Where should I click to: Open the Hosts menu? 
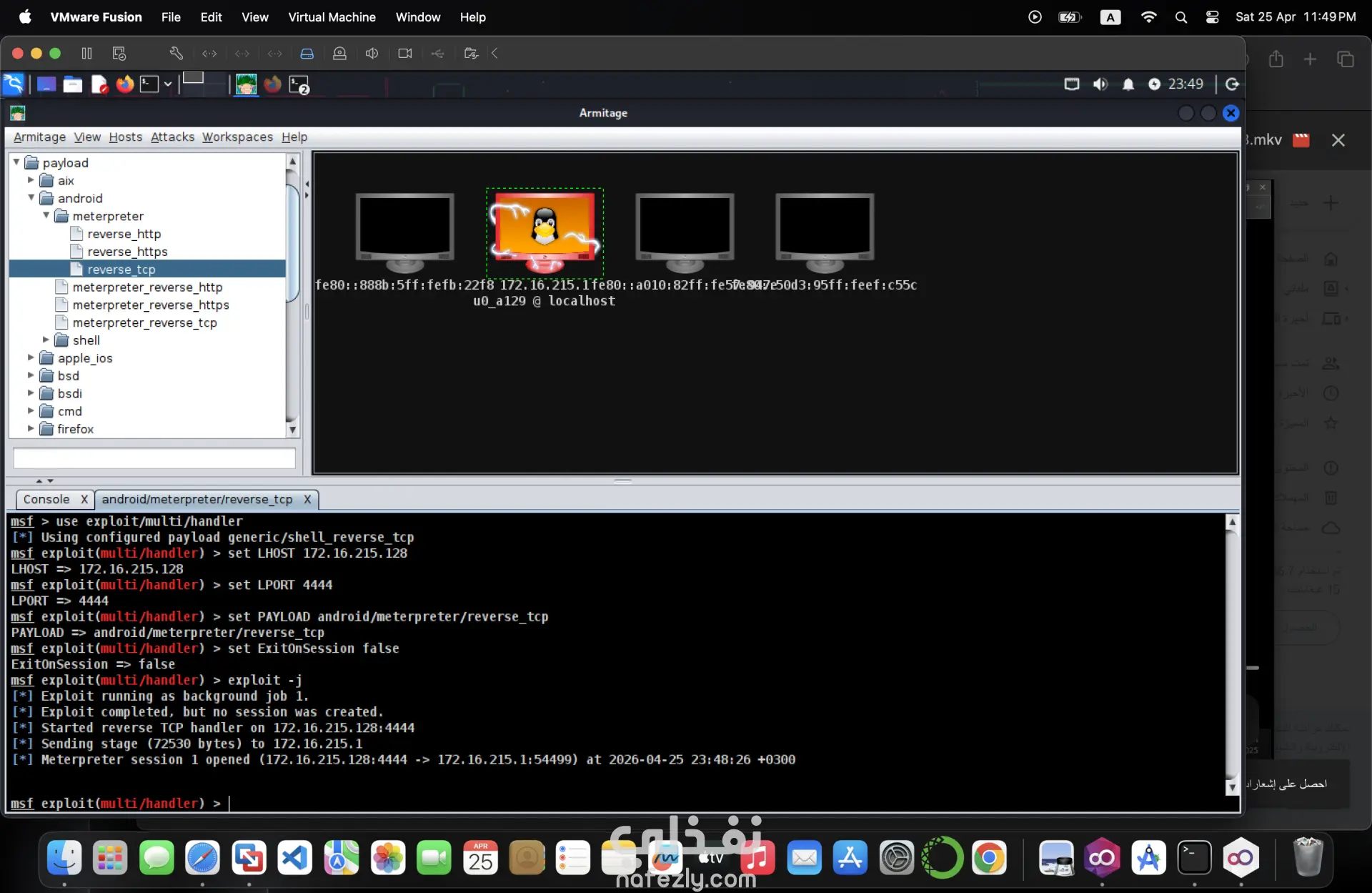126,137
